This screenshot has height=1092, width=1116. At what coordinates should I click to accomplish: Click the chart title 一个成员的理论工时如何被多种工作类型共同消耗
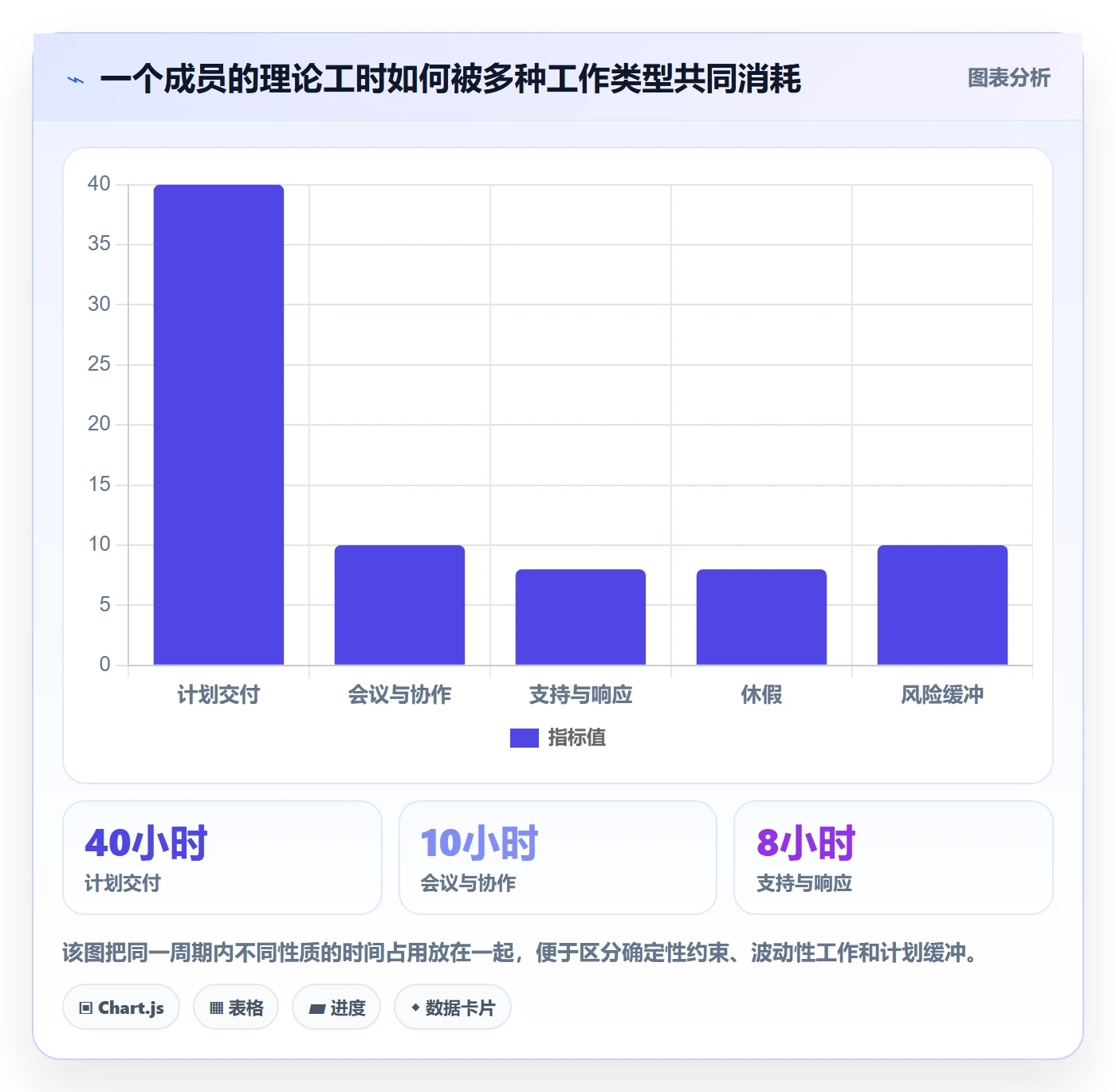click(x=450, y=79)
